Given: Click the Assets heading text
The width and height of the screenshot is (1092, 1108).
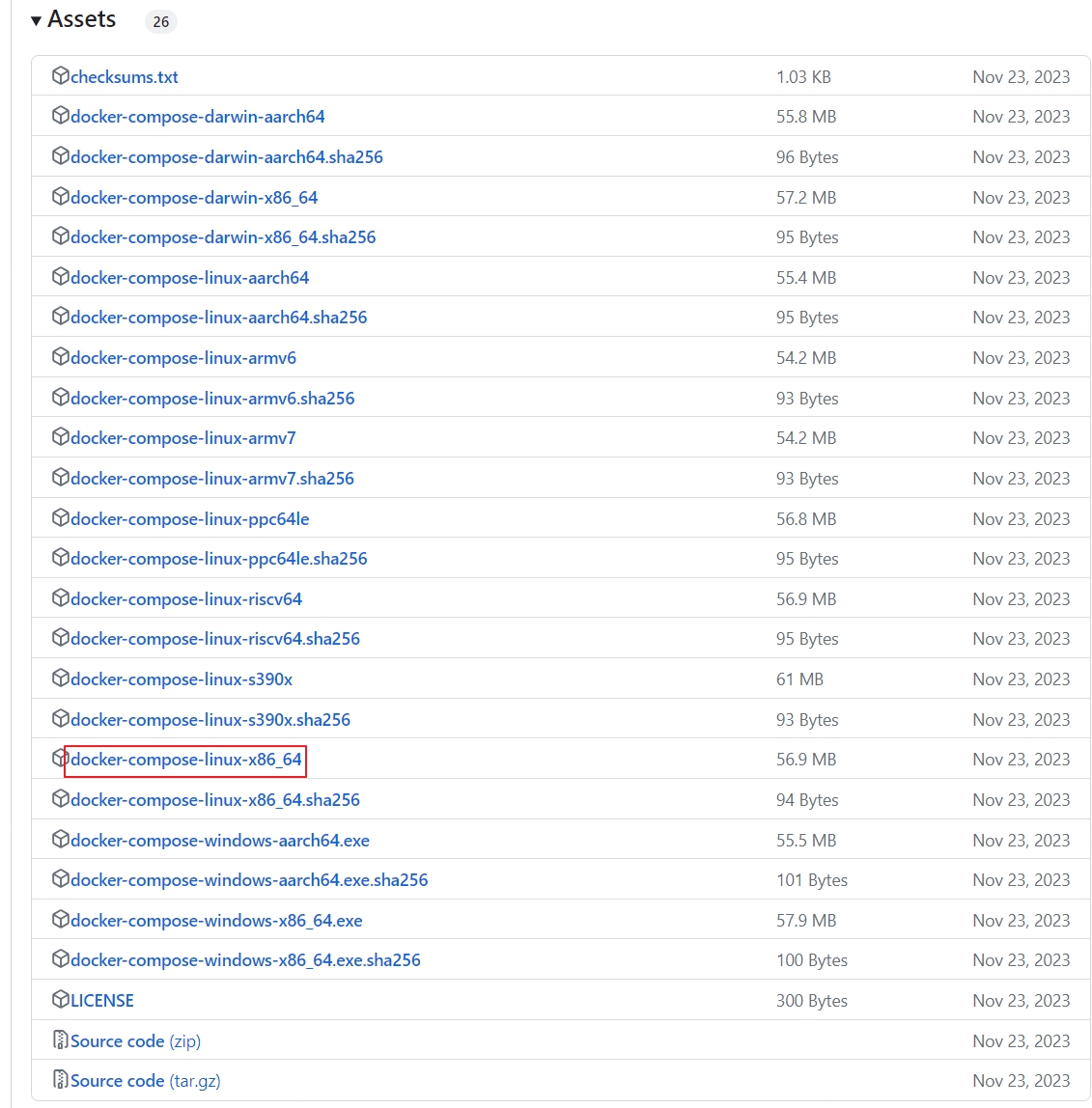Looking at the screenshot, I should [81, 19].
